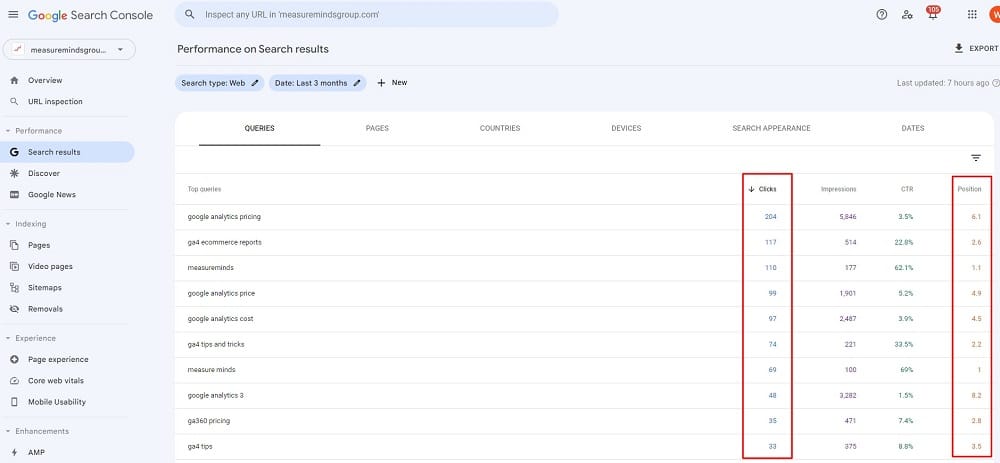The width and height of the screenshot is (1000, 463).
Task: Open Page experience in sidebar
Action: 58,359
